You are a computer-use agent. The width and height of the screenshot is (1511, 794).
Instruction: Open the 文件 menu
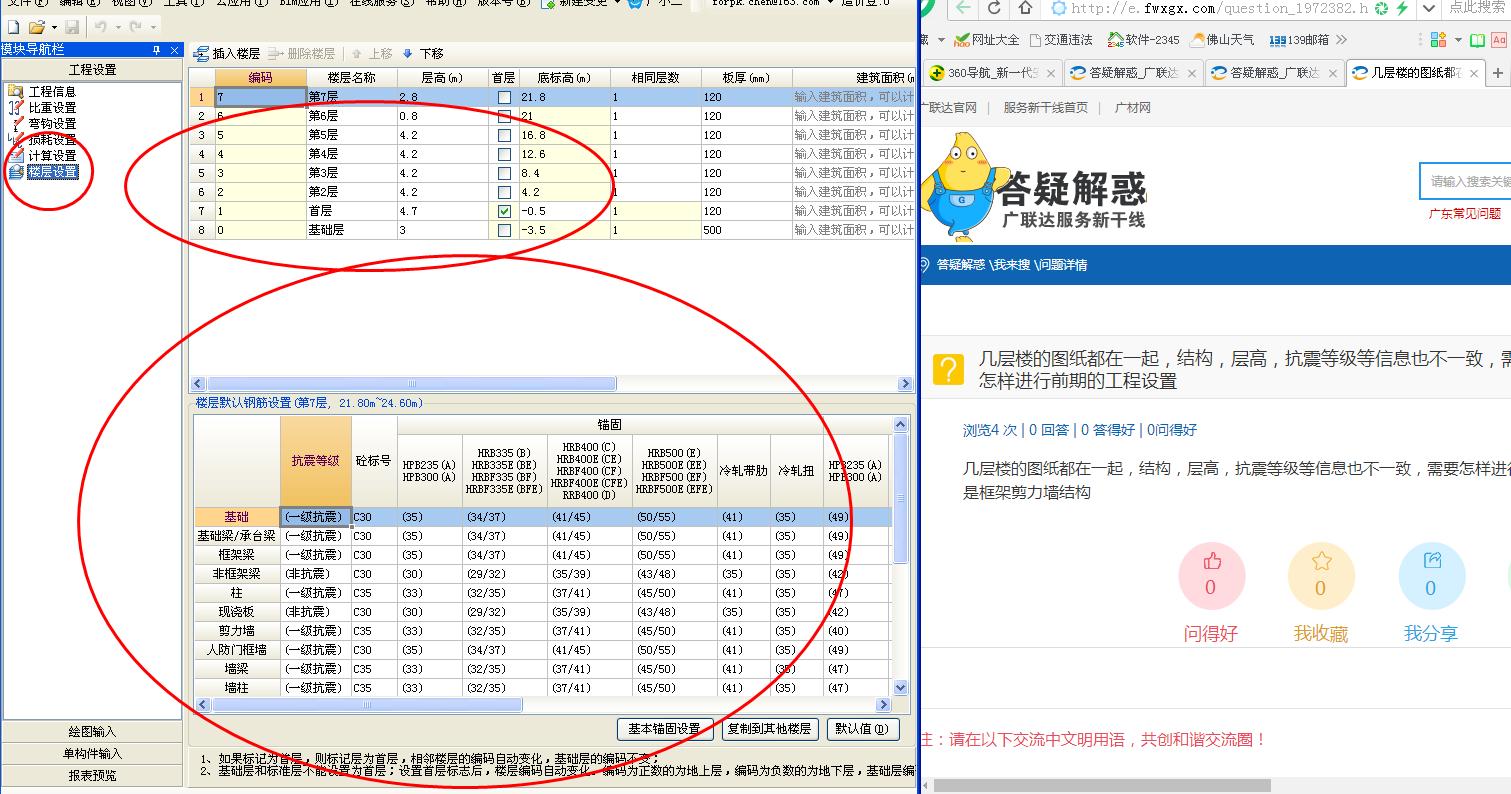(x=26, y=3)
